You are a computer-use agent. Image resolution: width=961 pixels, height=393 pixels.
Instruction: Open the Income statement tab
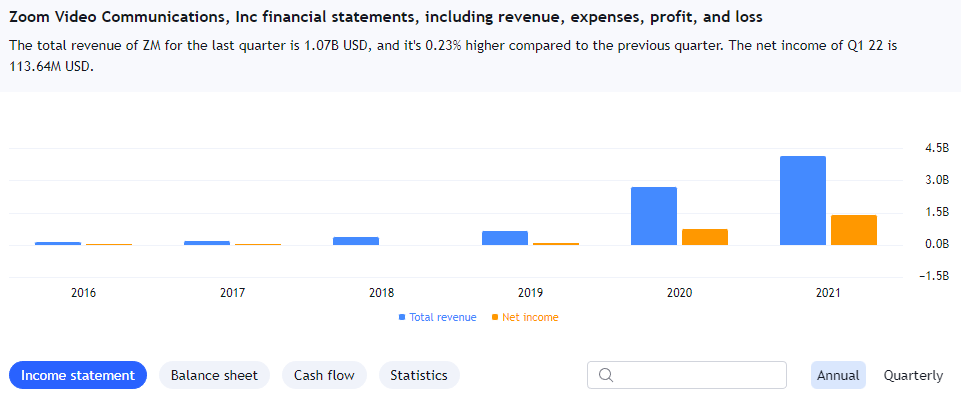[78, 375]
